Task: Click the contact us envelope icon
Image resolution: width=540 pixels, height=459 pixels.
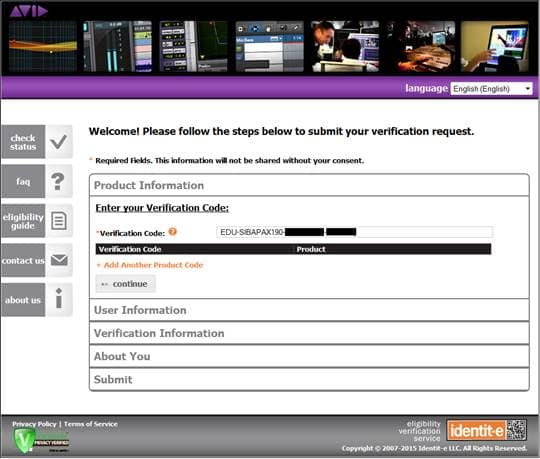Action: pos(59,260)
